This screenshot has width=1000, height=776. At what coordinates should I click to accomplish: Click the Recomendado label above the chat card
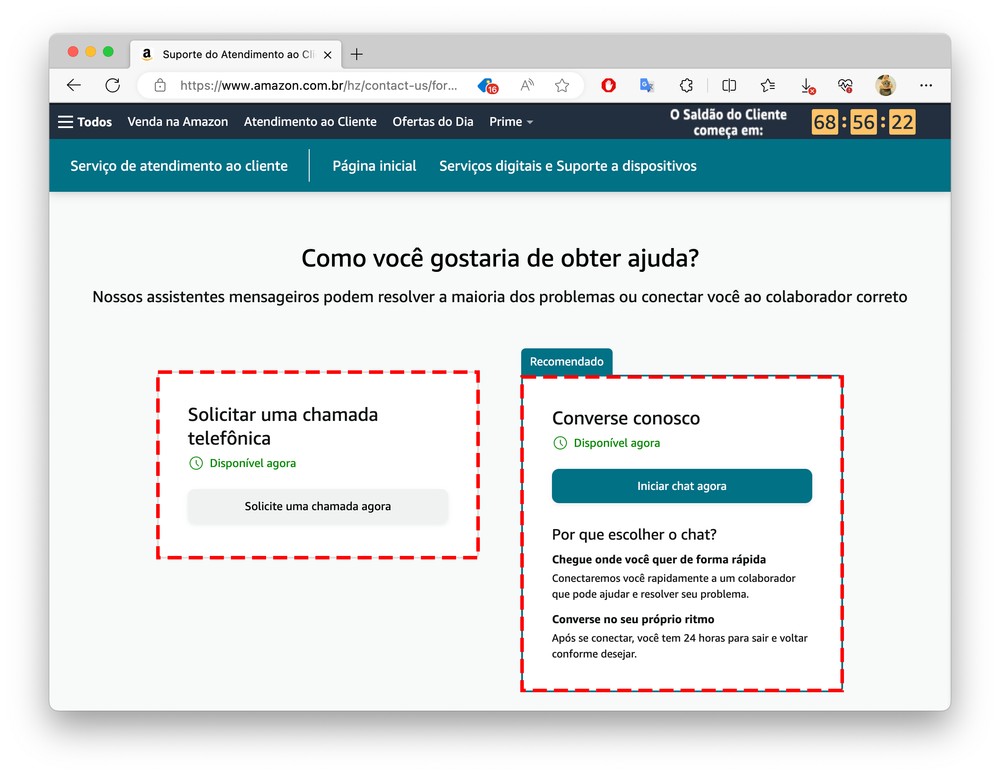(566, 362)
